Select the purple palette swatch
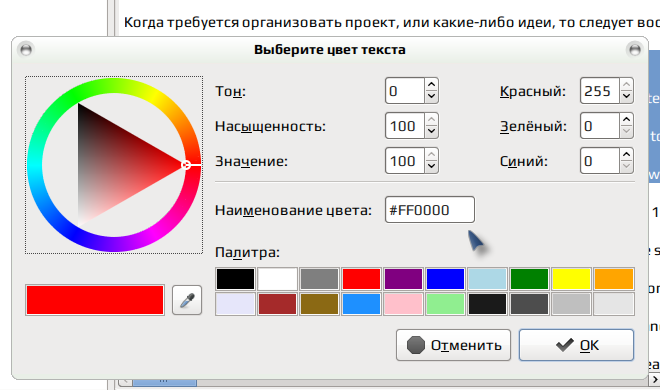660x390 pixels. pos(403,279)
